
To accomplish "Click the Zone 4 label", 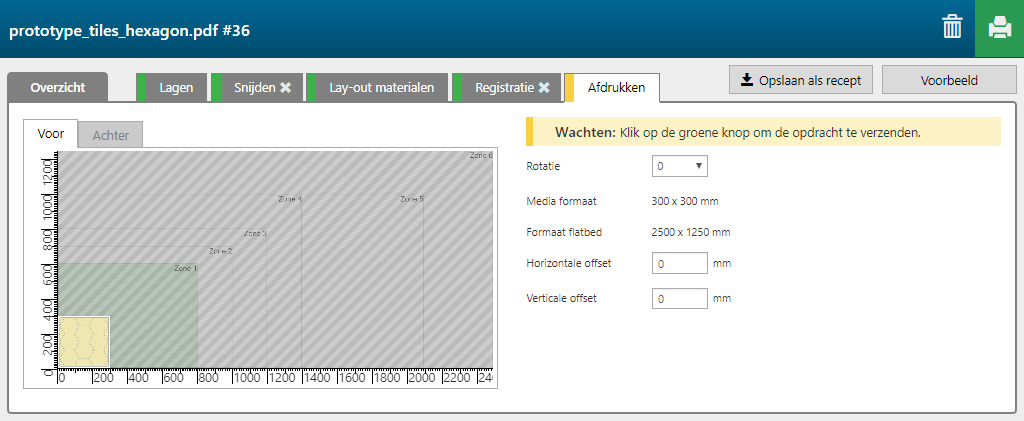I will coord(290,199).
